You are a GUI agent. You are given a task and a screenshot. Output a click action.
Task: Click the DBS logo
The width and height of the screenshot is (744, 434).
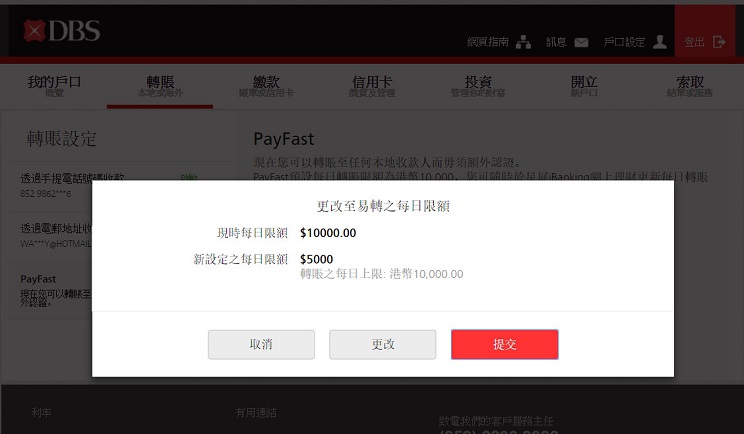pos(62,31)
